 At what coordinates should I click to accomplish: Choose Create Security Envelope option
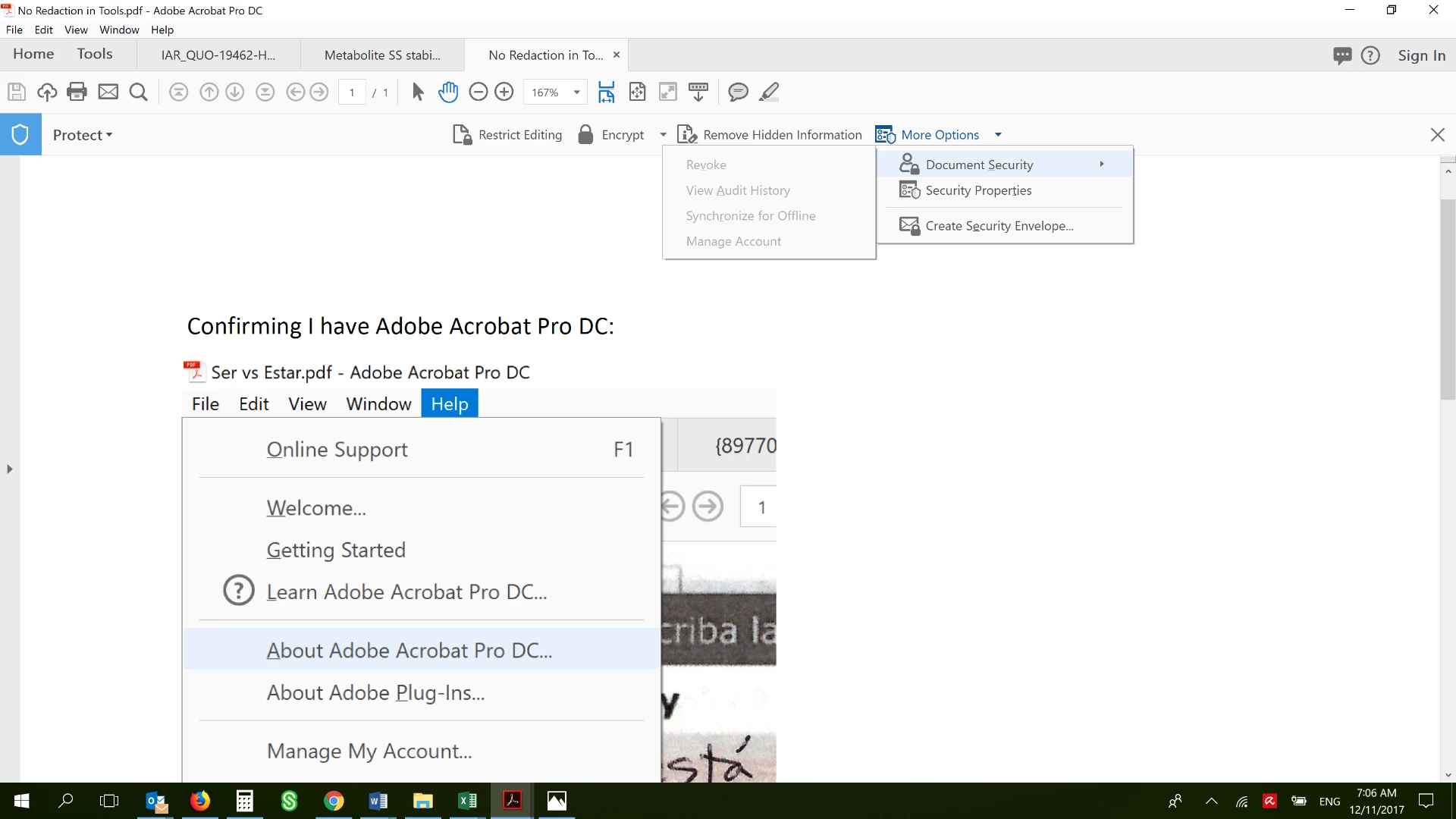click(x=999, y=226)
